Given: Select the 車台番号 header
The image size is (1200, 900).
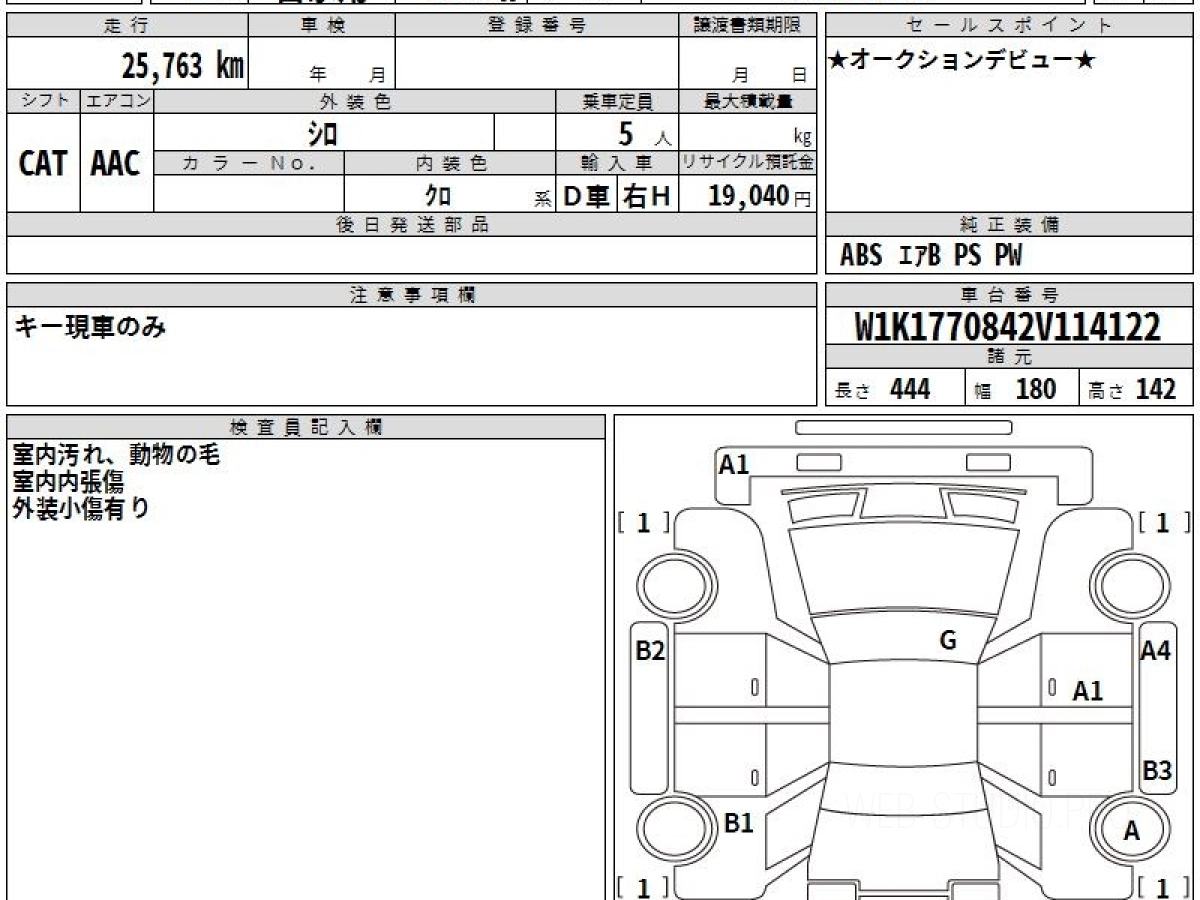Looking at the screenshot, I should [1010, 295].
